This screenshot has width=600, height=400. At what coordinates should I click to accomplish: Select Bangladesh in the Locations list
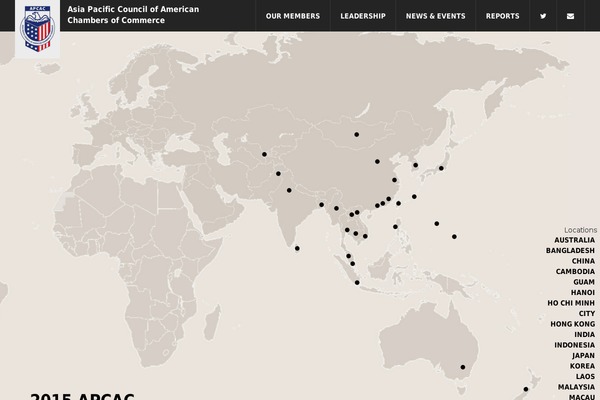pos(570,250)
